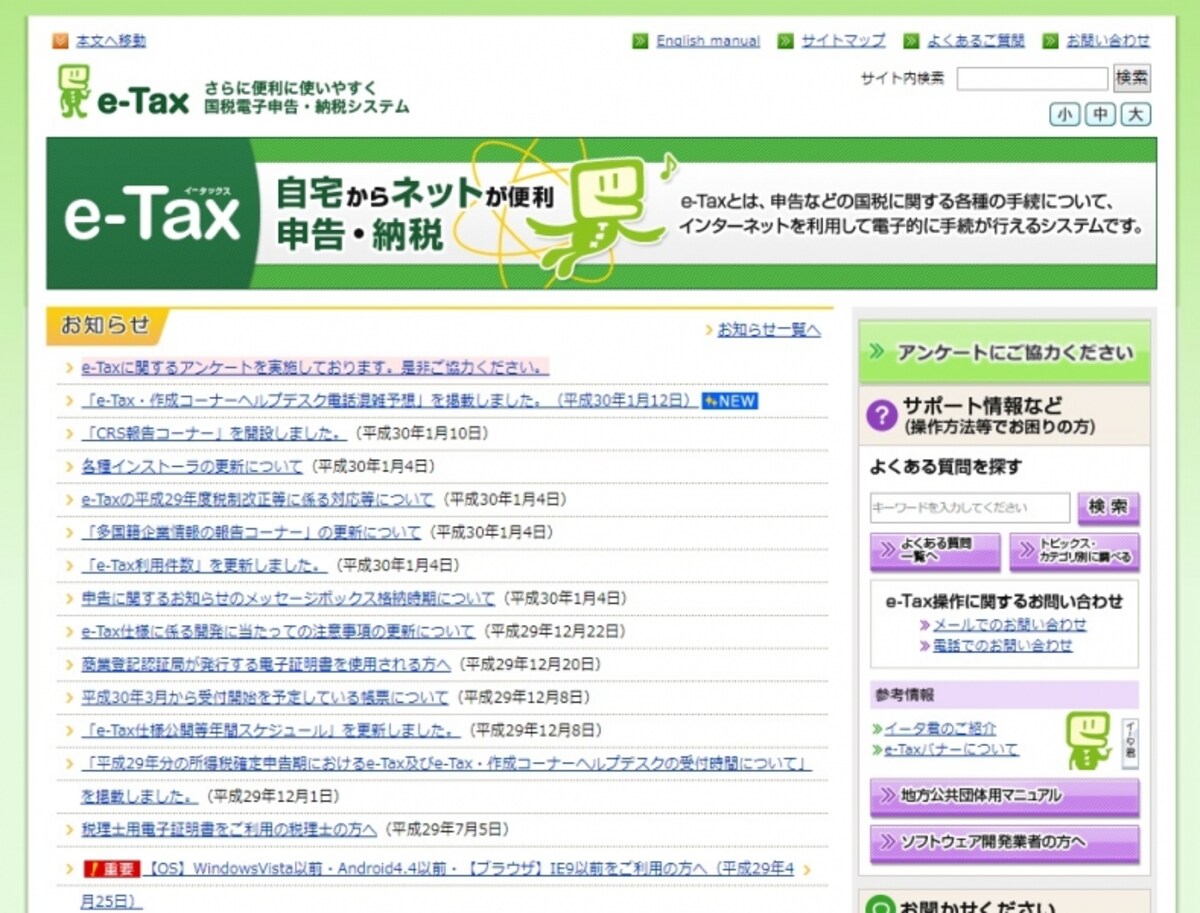Click the green arrow icon beside English manual
Viewport: 1200px width, 913px height.
point(640,41)
